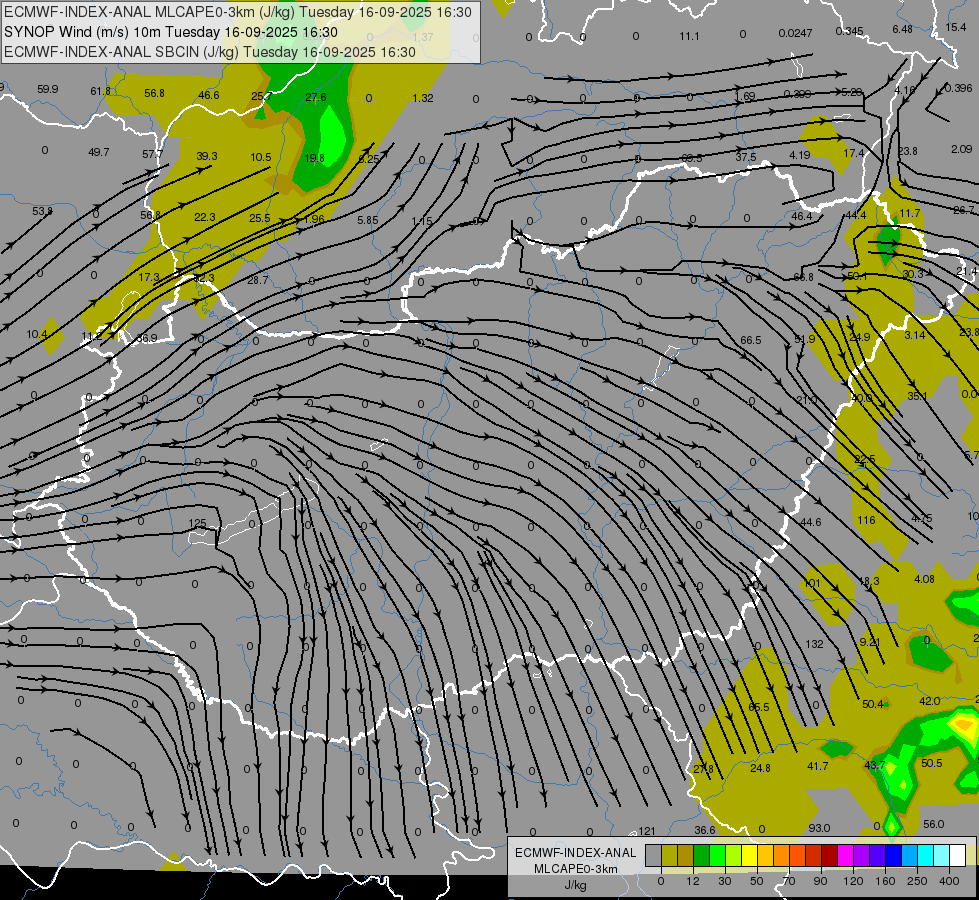
Task: Click 'ECMWF-INDEX-ANAL' title beside the color scale
Action: coord(576,853)
